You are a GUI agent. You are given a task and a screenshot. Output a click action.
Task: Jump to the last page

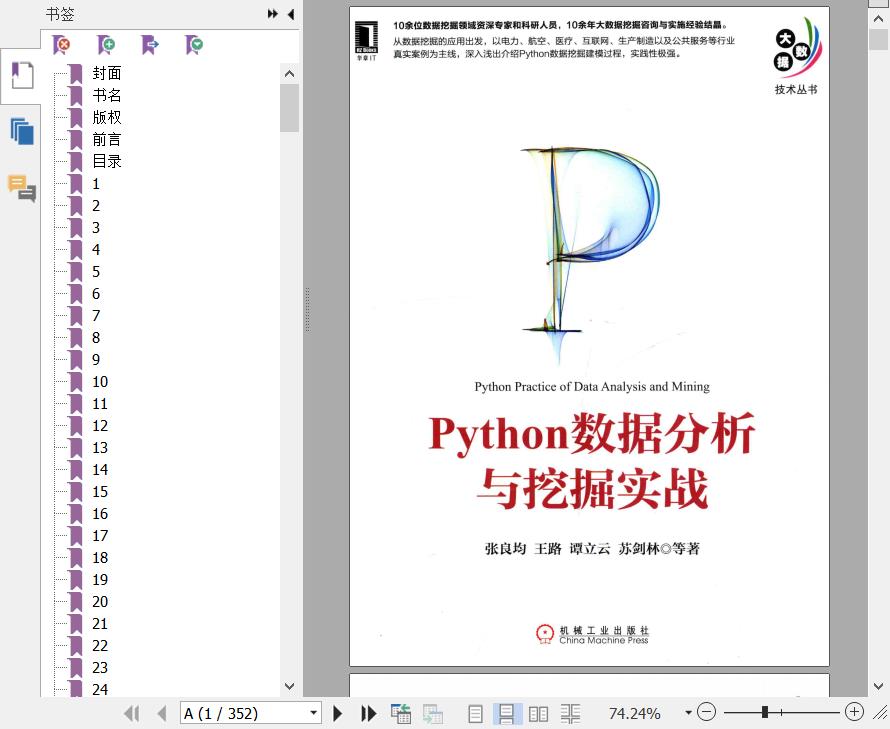pos(369,713)
